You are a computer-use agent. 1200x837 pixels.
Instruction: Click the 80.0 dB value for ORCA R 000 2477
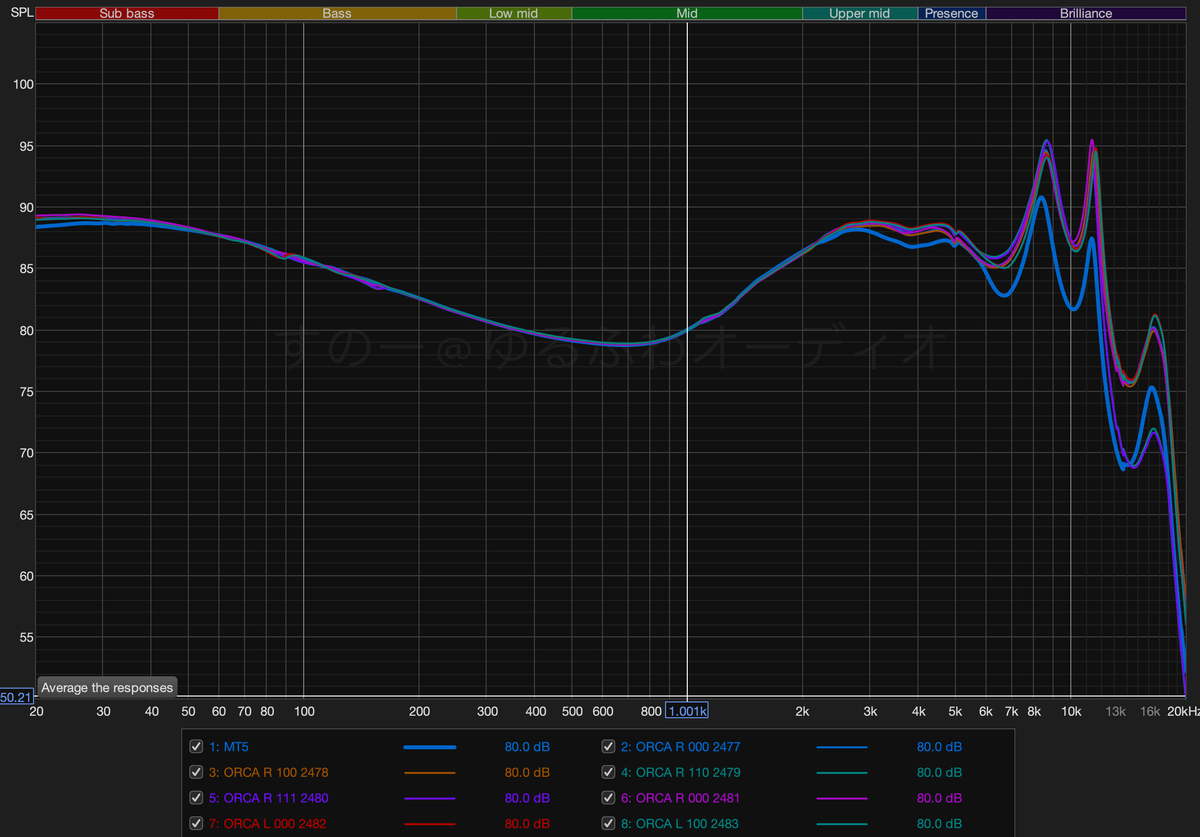tap(939, 747)
